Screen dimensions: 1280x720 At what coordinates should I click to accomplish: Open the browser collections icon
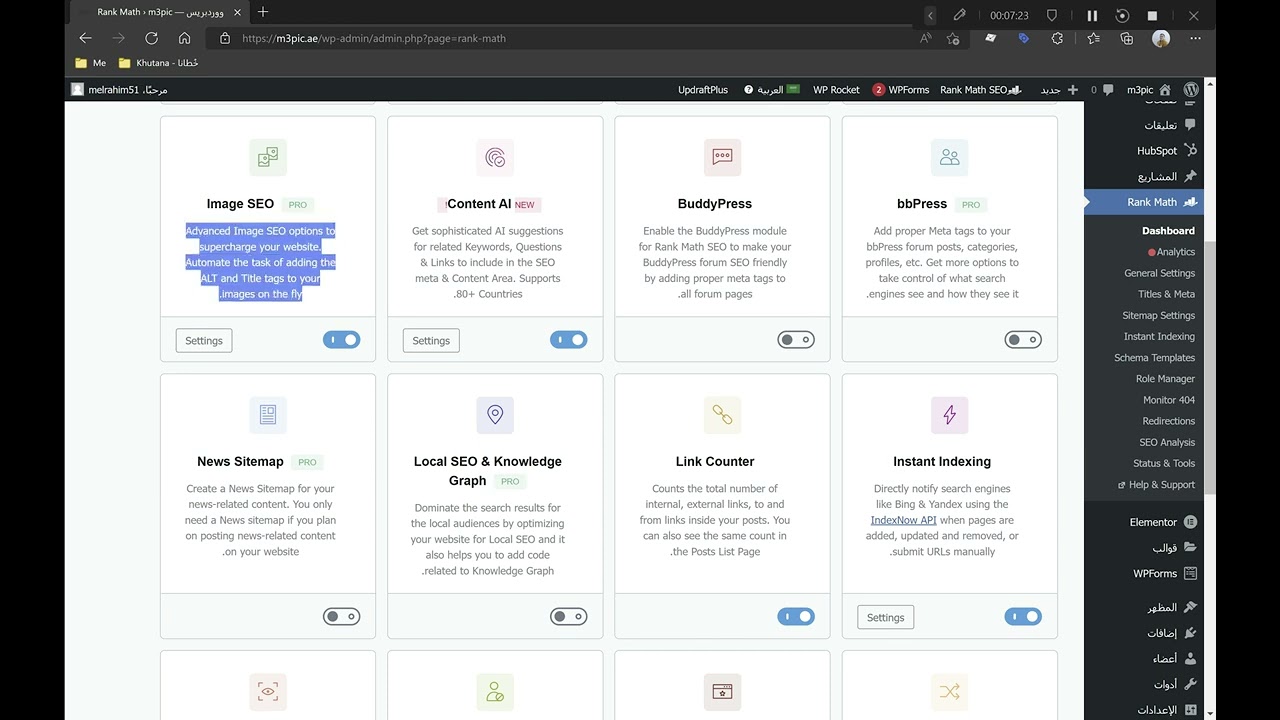1127,38
